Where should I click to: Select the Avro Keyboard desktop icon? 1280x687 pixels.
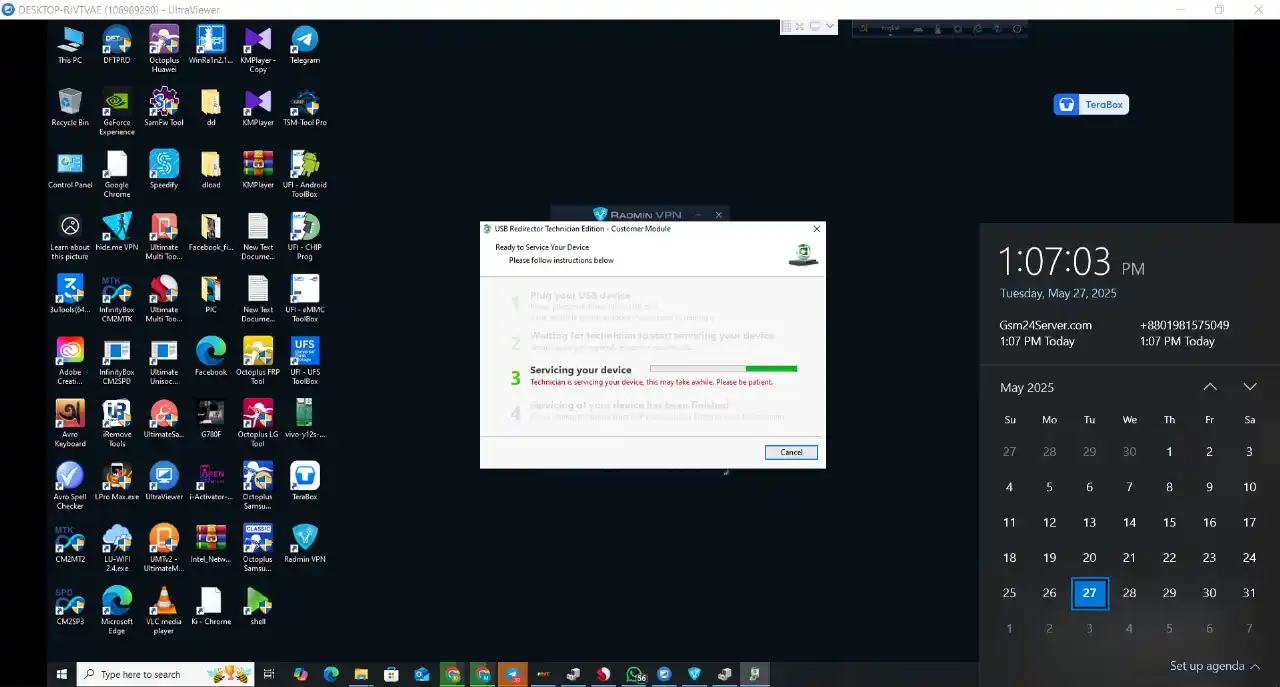coord(70,424)
